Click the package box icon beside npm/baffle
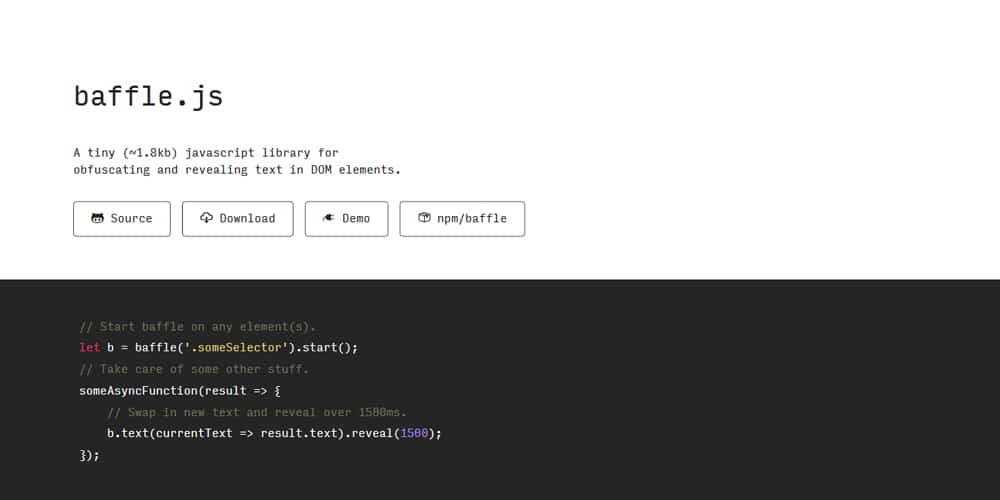 [424, 217]
